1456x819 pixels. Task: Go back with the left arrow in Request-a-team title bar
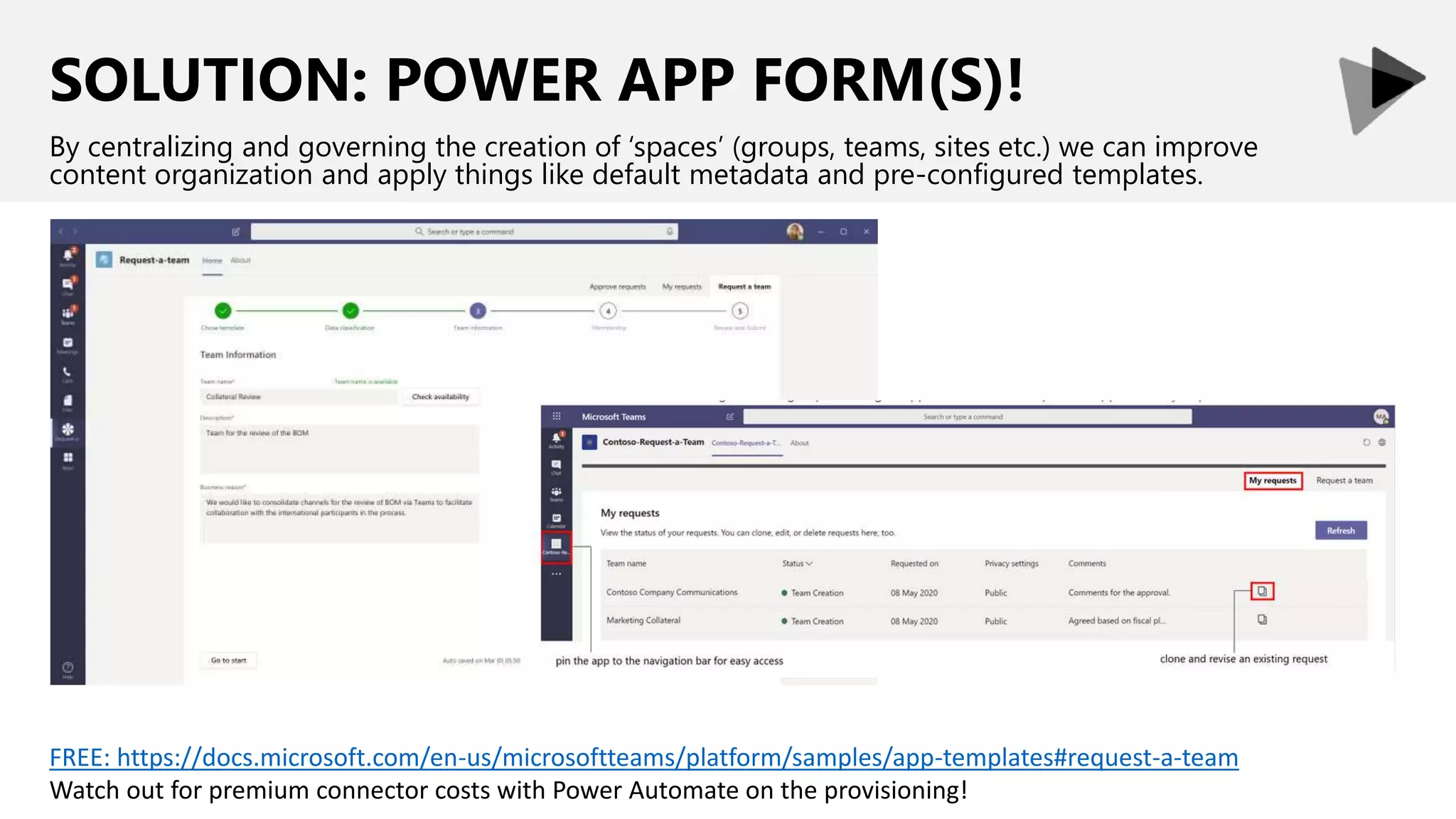point(61,232)
